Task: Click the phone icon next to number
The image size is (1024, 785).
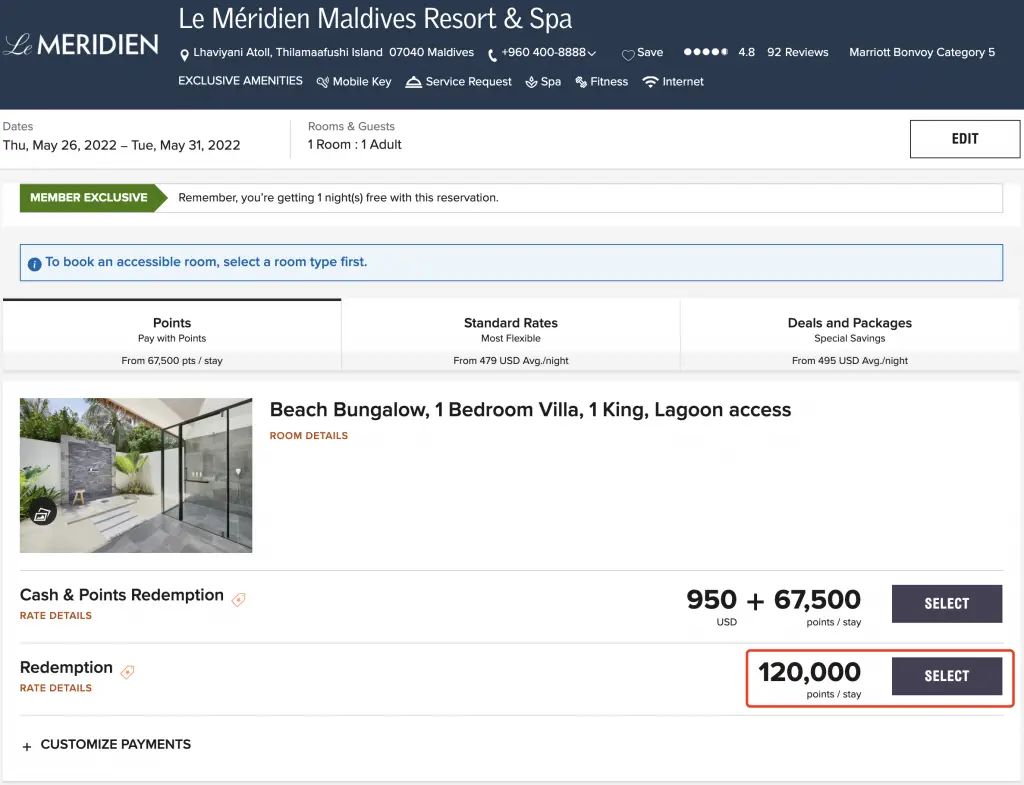Action: coord(493,54)
